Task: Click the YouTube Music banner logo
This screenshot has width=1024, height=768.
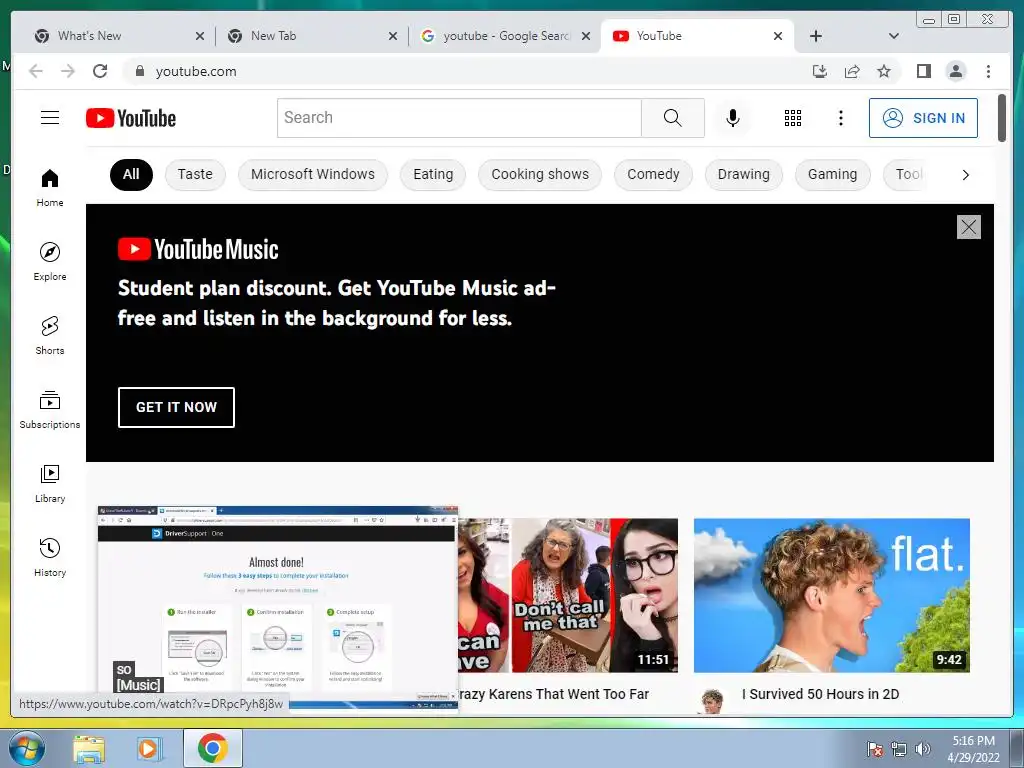Action: pyautogui.click(x=198, y=249)
